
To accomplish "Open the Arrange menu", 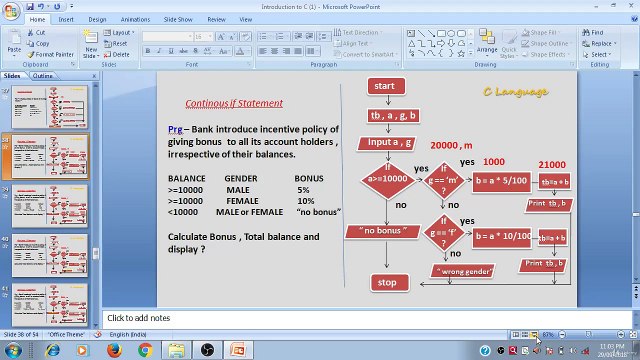I will 487,42.
